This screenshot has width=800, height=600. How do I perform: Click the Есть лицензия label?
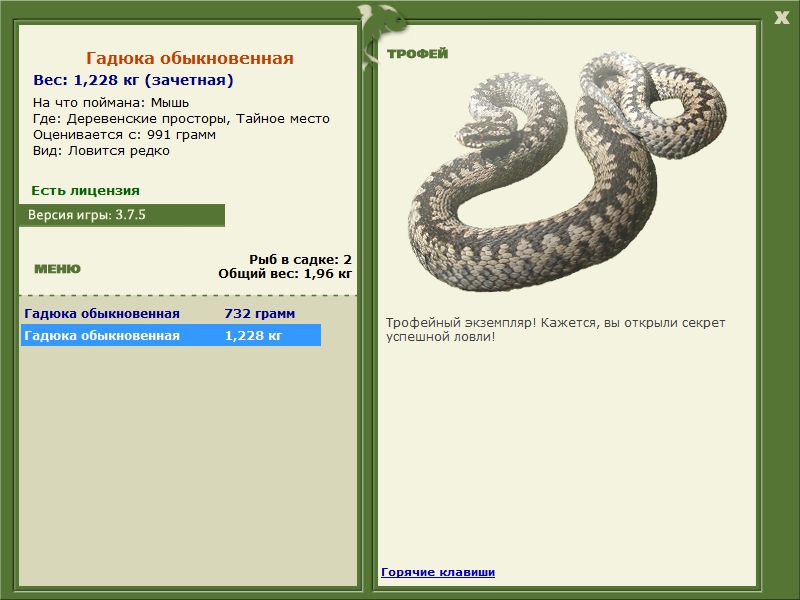(85, 191)
